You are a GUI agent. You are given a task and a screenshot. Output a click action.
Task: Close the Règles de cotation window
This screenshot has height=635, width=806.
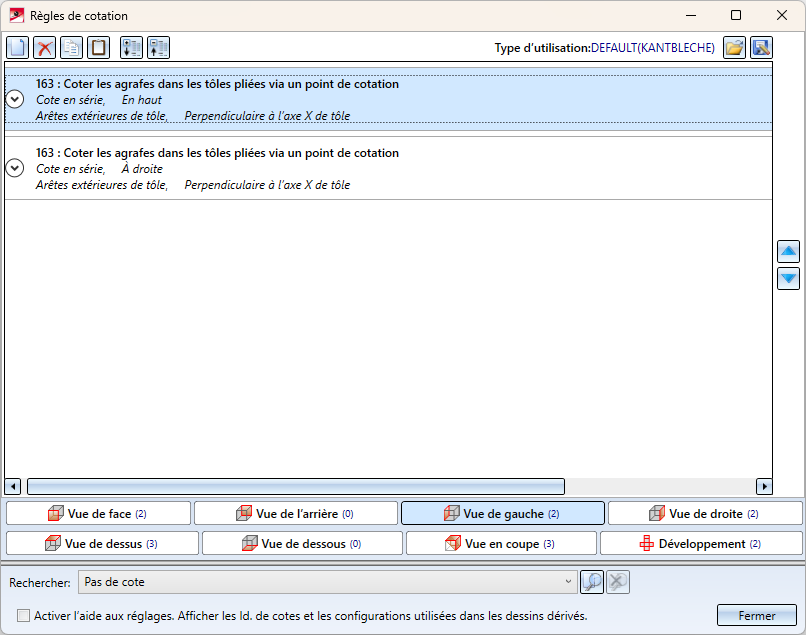[782, 15]
